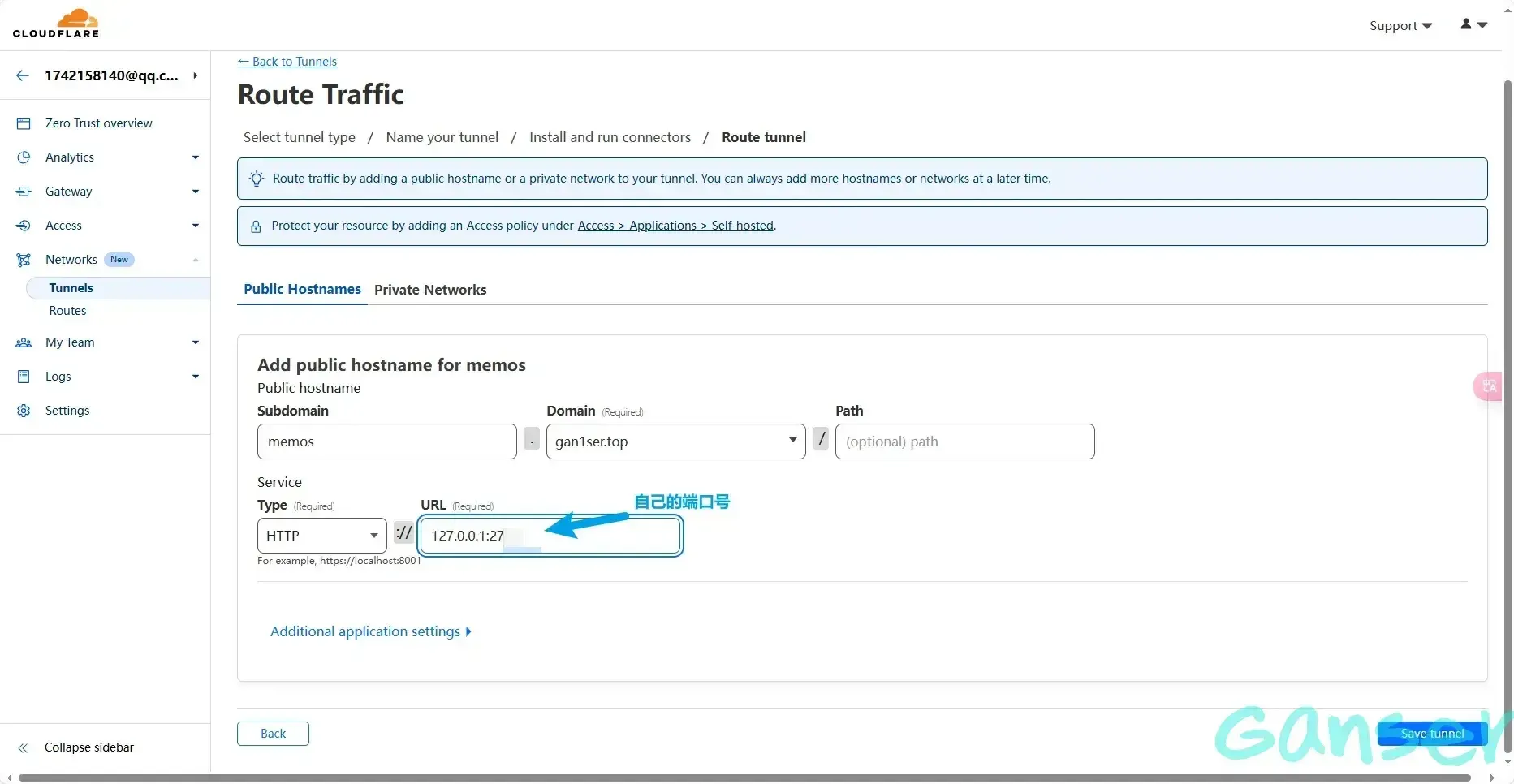Click the My Team people icon

[x=24, y=342]
